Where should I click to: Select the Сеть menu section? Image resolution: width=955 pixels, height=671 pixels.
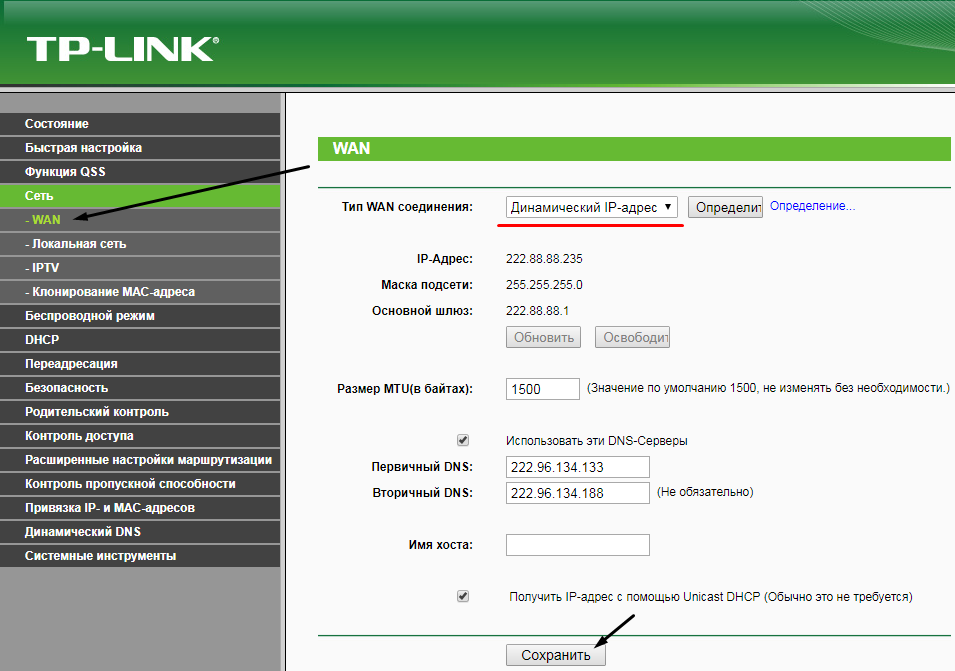coord(140,196)
